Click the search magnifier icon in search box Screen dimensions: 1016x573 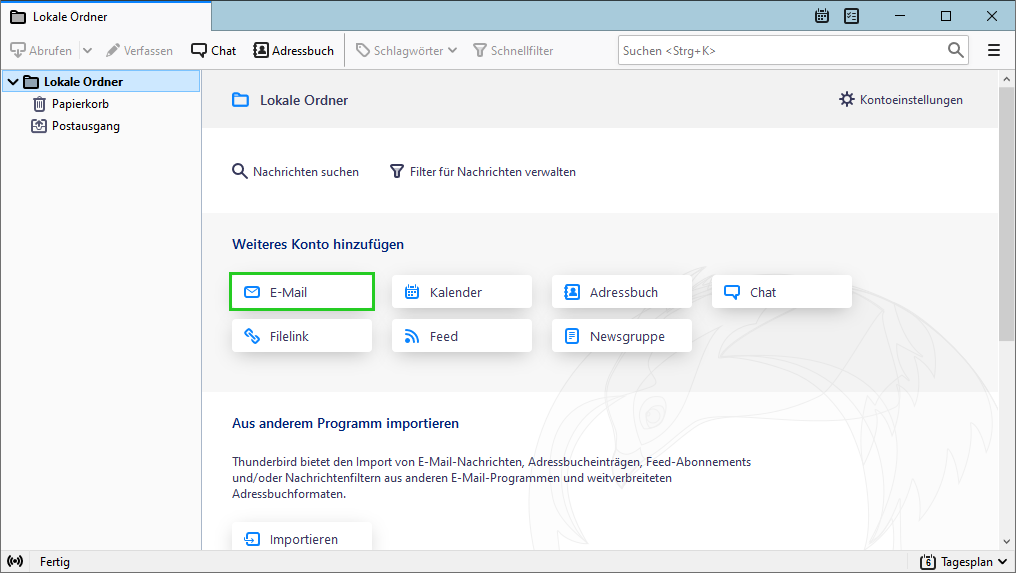click(955, 50)
